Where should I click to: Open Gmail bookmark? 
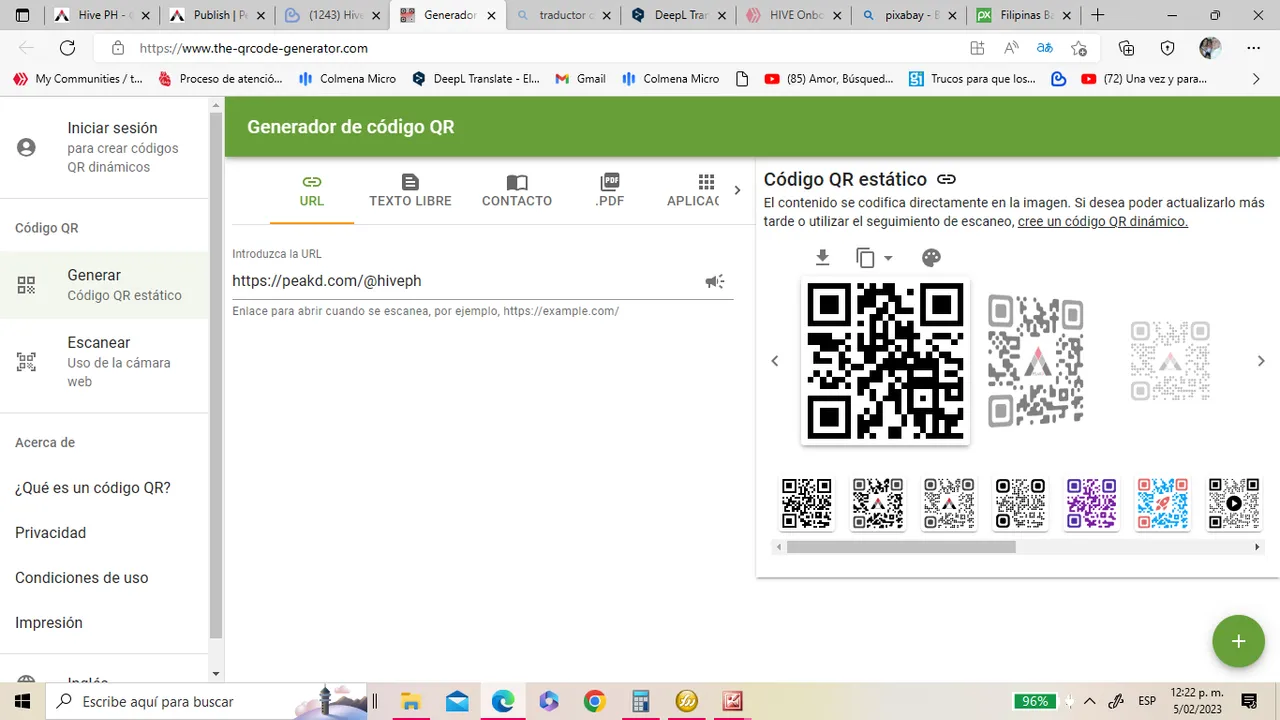(580, 78)
